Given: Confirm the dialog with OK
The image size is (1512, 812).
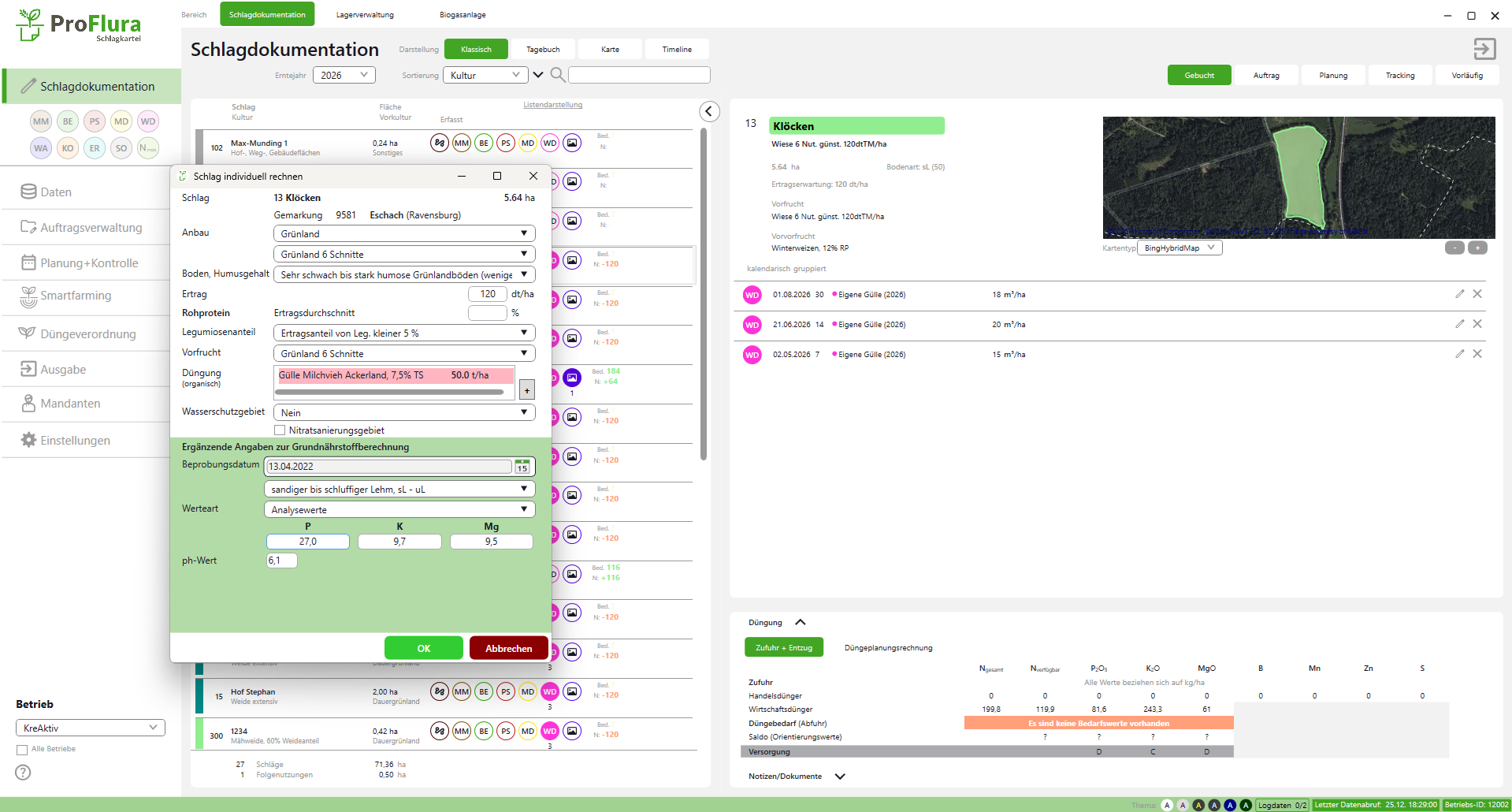Looking at the screenshot, I should click(424, 648).
